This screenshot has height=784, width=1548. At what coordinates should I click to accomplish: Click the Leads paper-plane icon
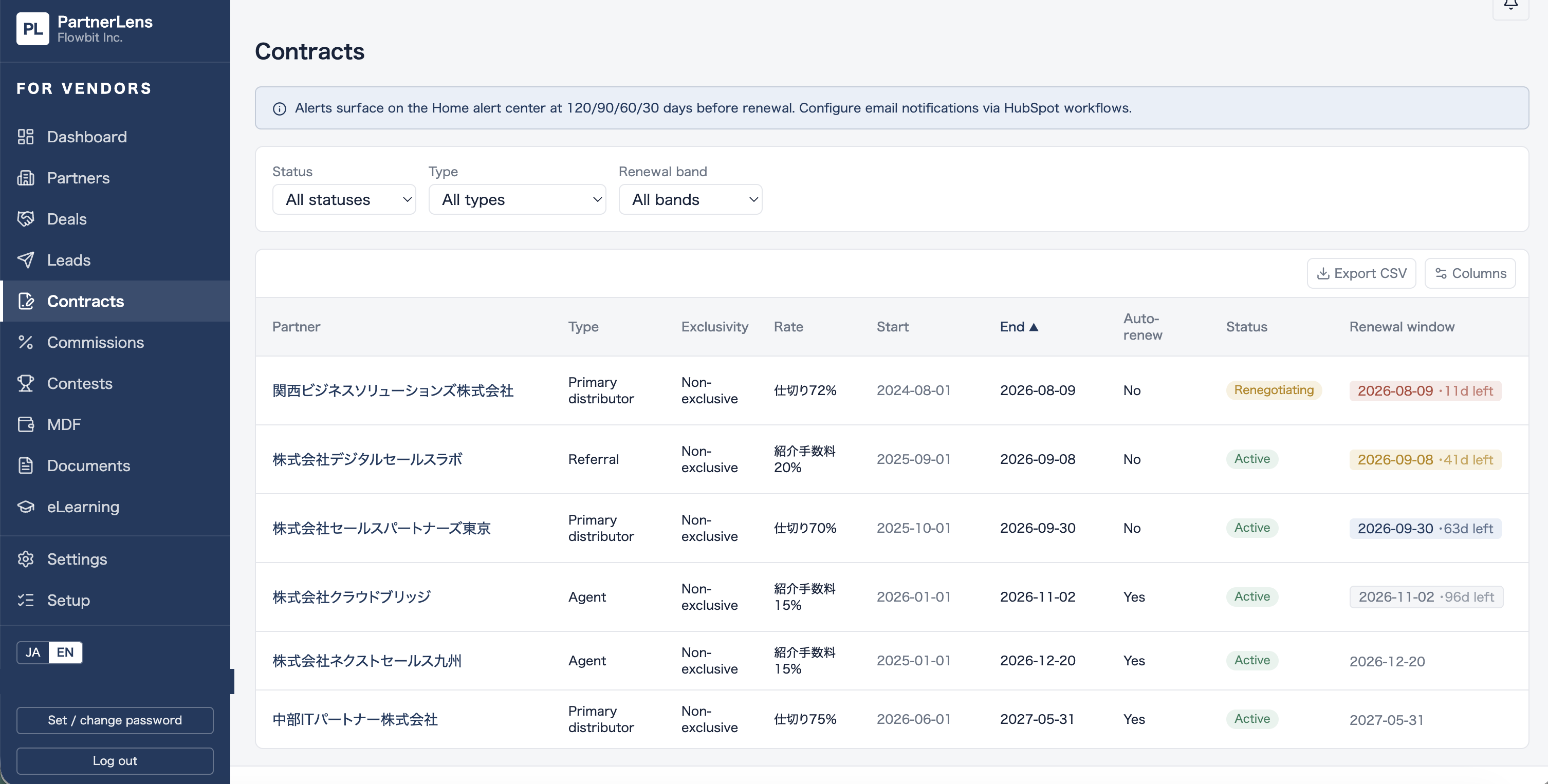coord(25,260)
